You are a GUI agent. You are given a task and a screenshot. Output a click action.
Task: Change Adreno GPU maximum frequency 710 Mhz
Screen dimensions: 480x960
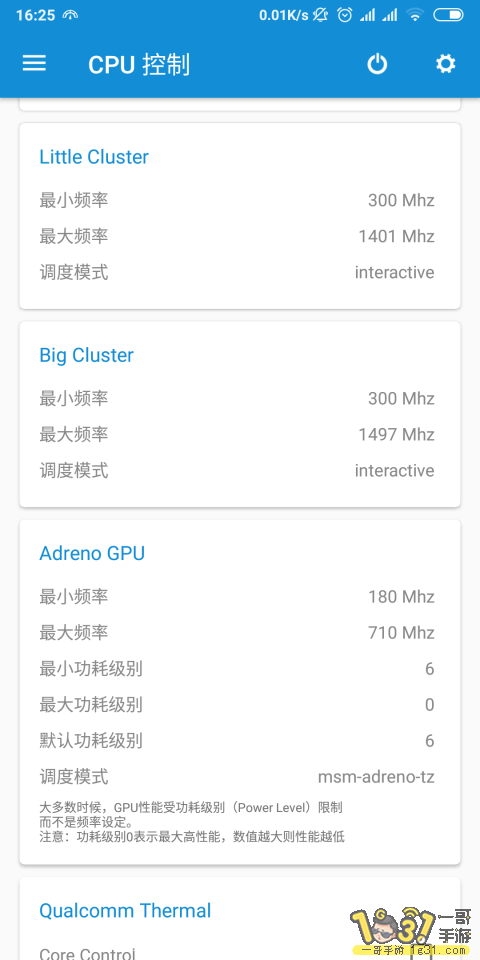tap(240, 632)
